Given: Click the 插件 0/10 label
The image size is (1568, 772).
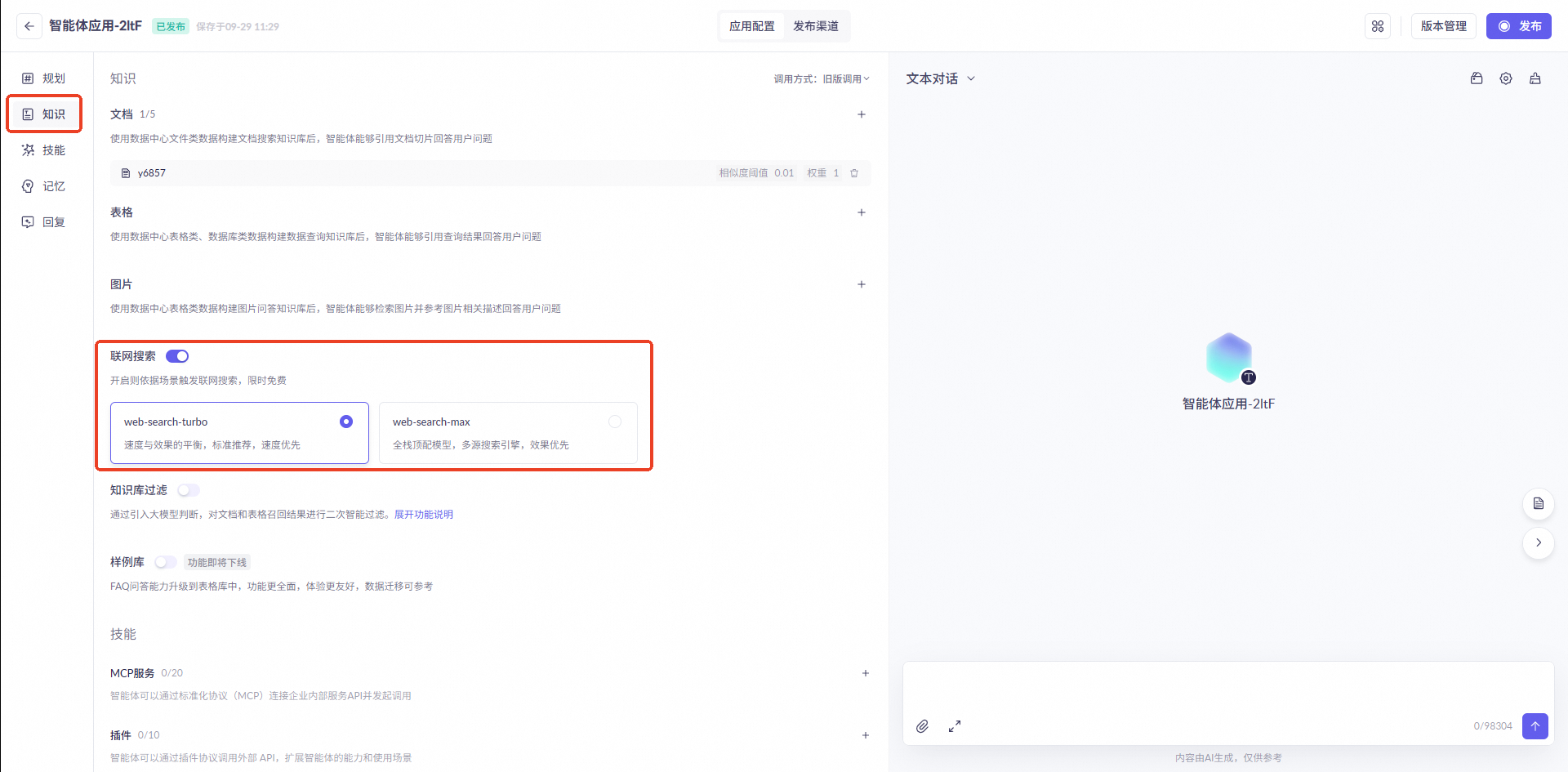Looking at the screenshot, I should pos(136,735).
